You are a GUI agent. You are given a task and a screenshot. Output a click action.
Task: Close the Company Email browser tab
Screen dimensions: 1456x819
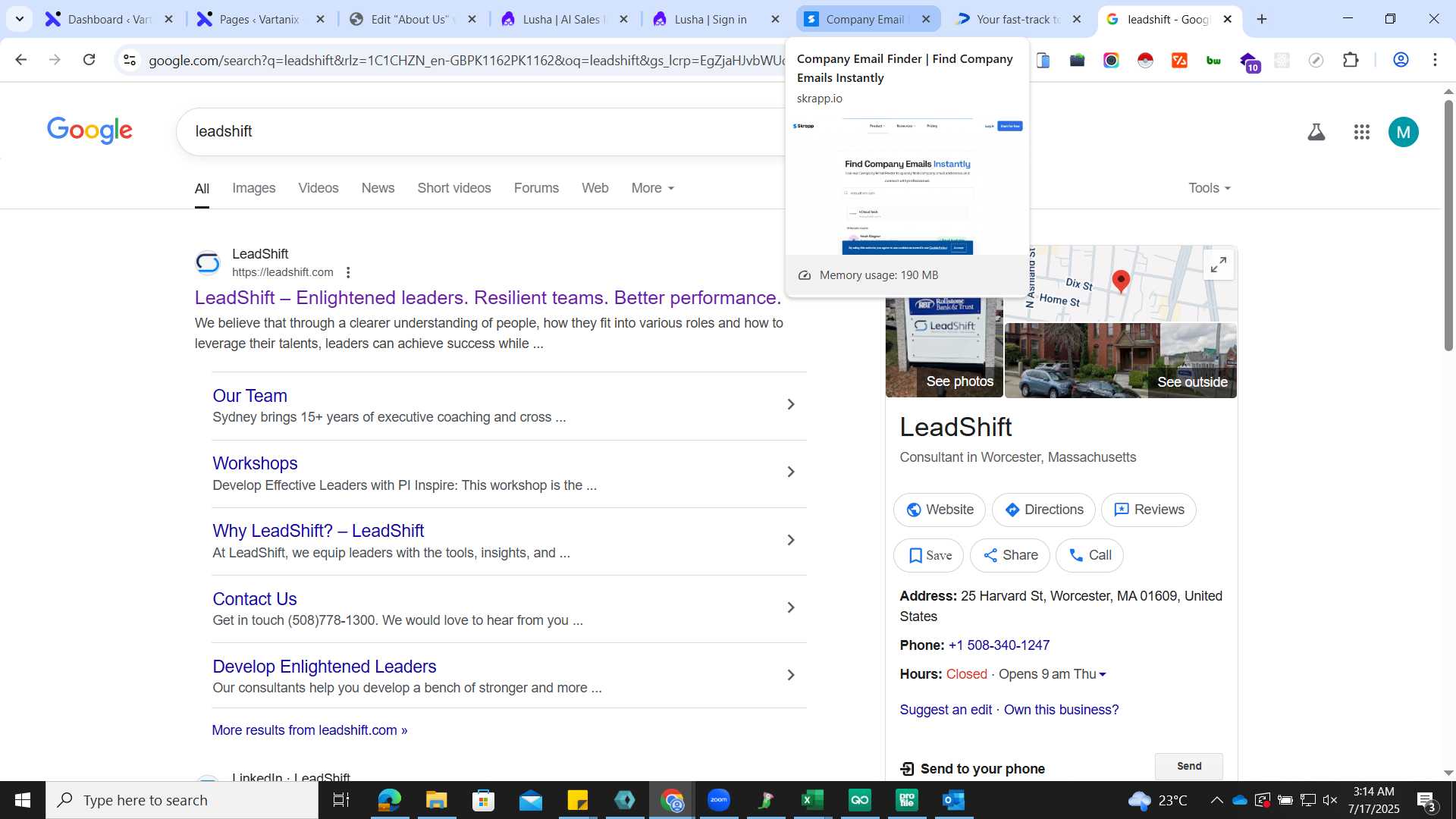[926, 19]
